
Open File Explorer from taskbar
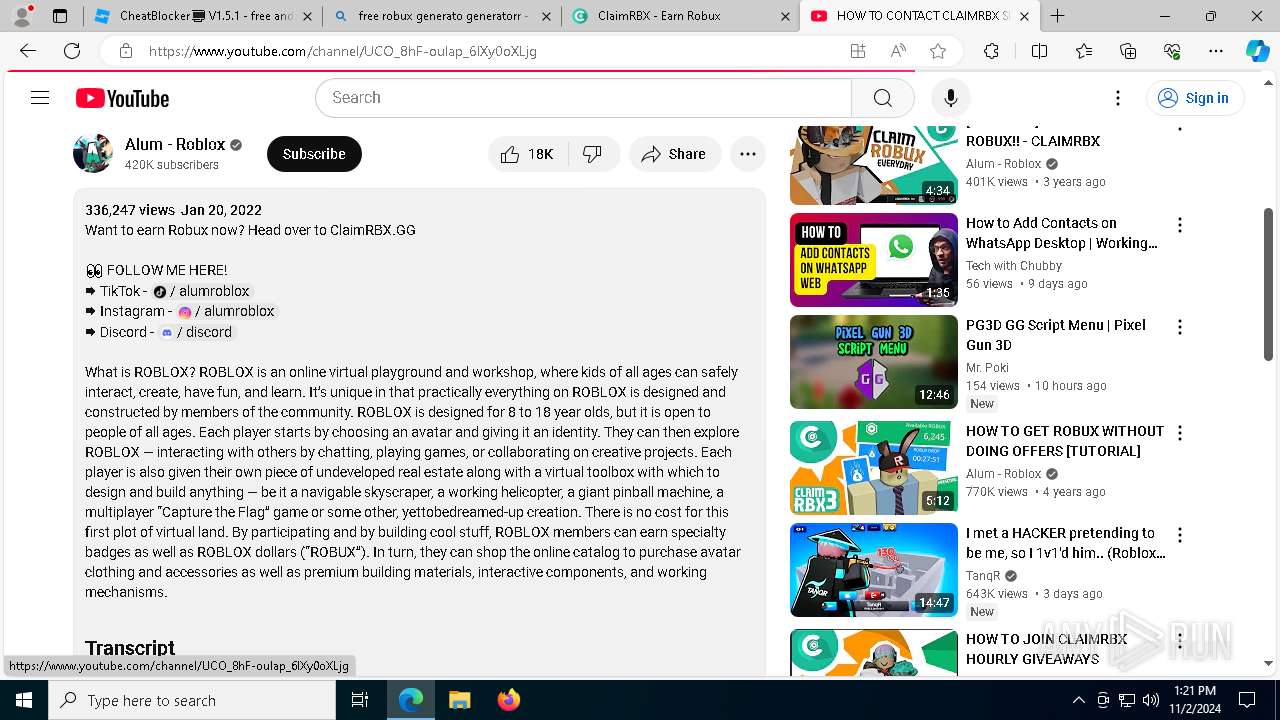459,700
